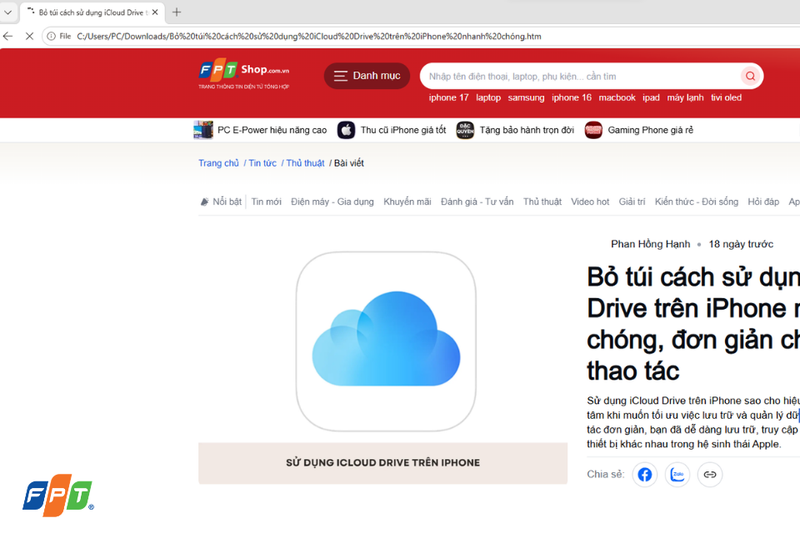The image size is (800, 533).
Task: Copy article link with chain icon
Action: coord(710,475)
